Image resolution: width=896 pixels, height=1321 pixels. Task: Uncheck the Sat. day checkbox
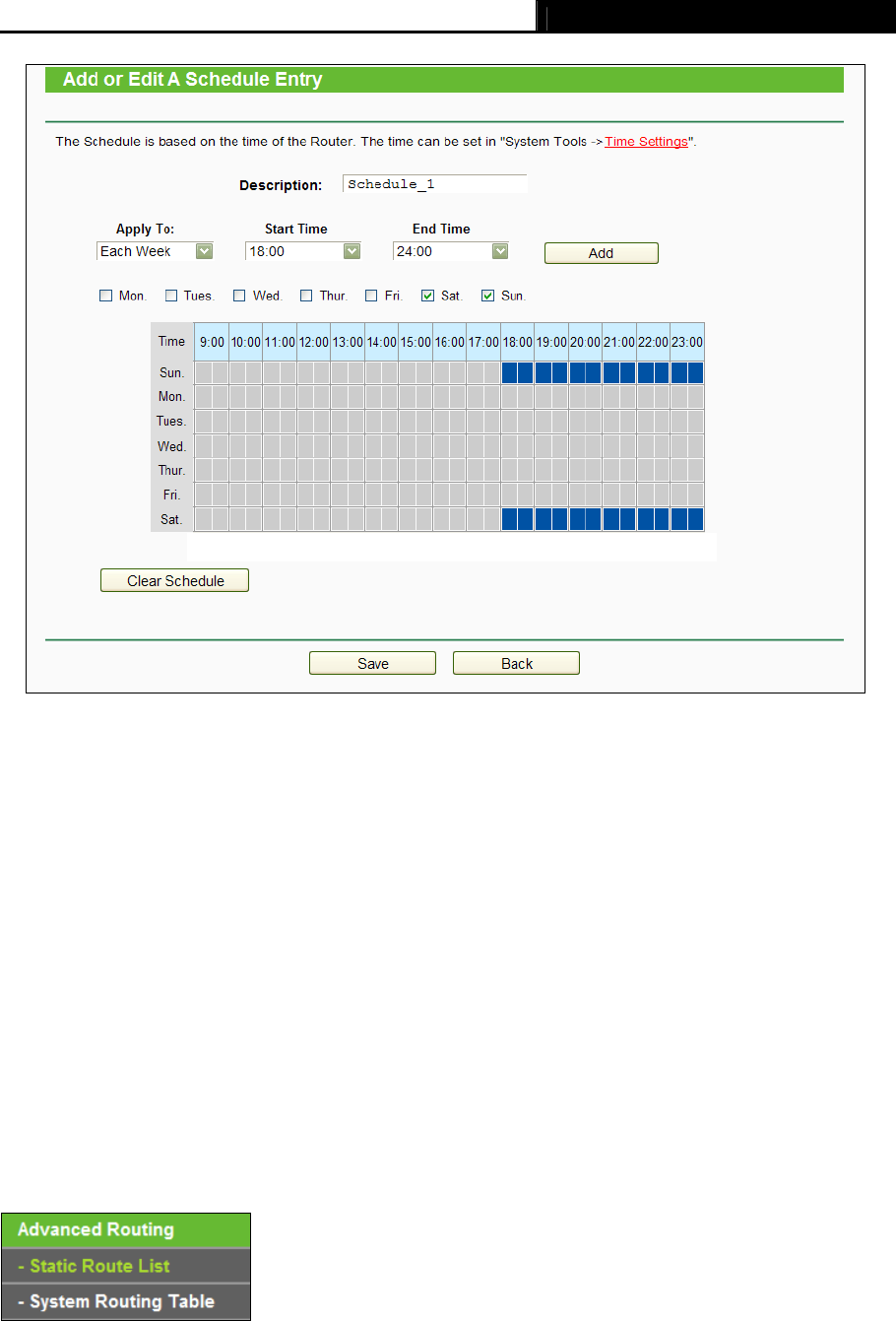[428, 296]
